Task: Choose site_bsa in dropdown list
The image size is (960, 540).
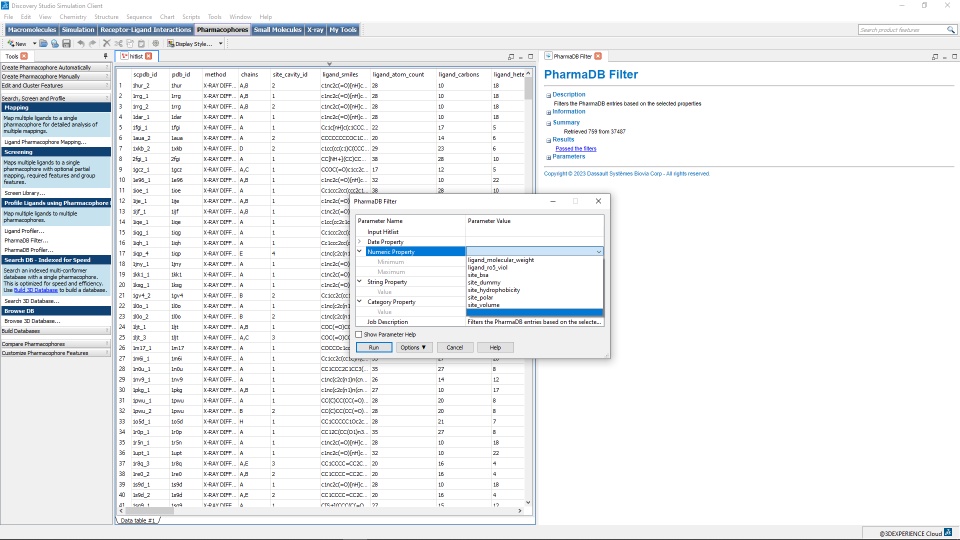Action: tap(478, 275)
